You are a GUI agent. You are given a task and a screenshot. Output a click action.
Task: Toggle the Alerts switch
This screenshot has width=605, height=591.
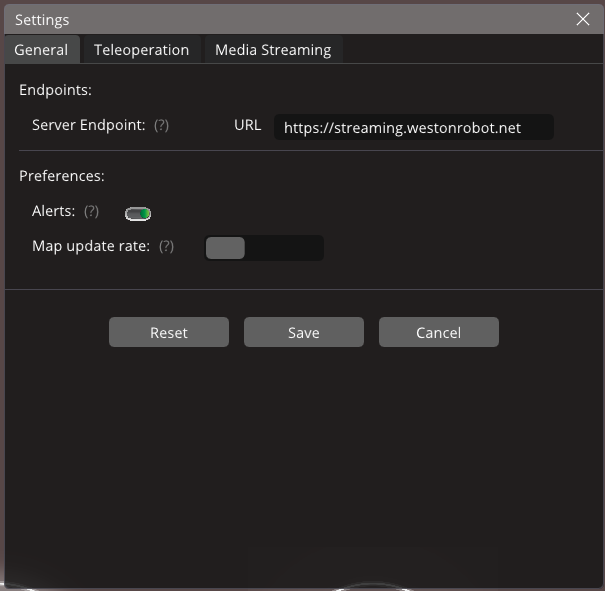point(138,213)
